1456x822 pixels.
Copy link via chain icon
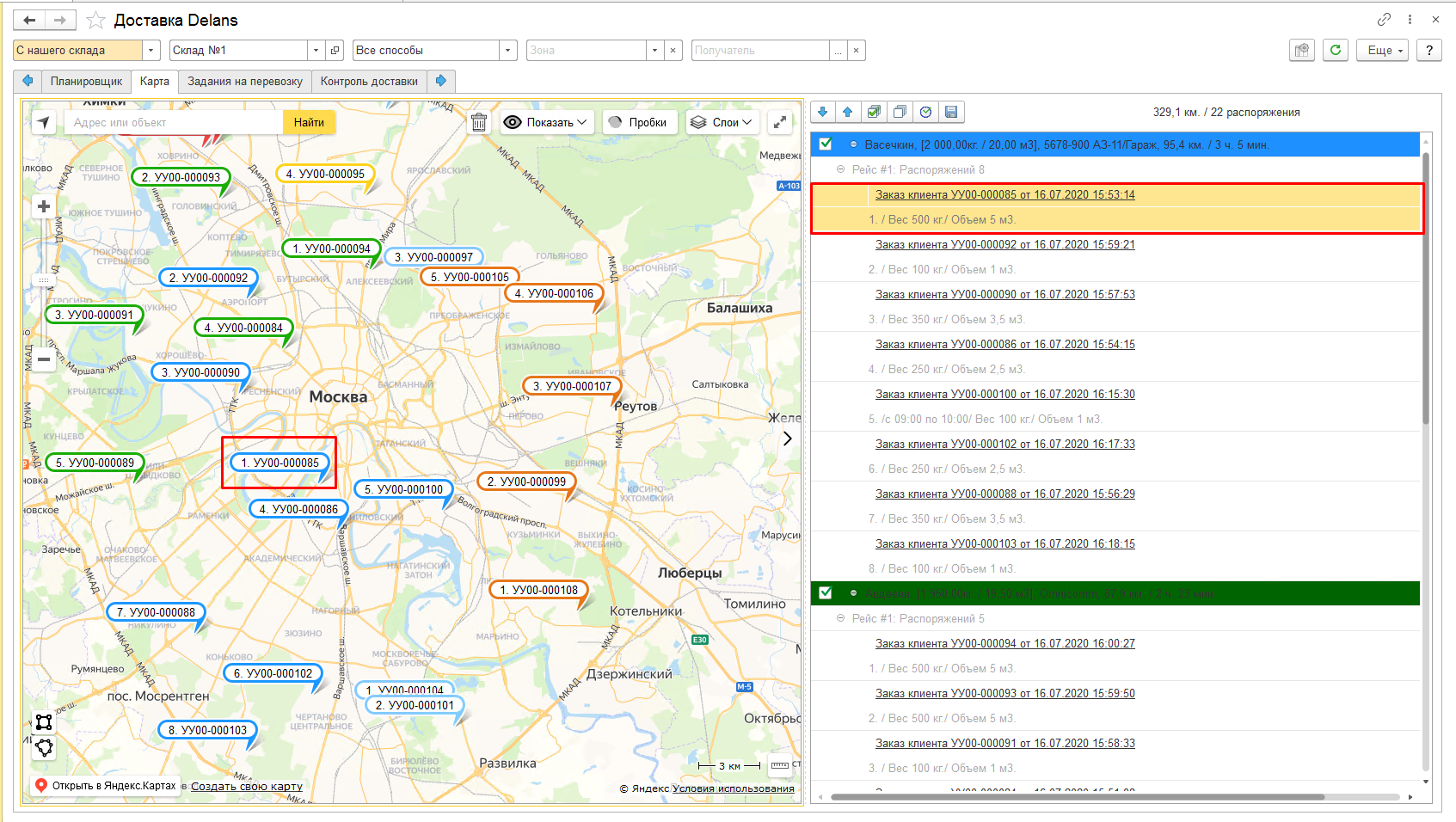click(x=1384, y=19)
